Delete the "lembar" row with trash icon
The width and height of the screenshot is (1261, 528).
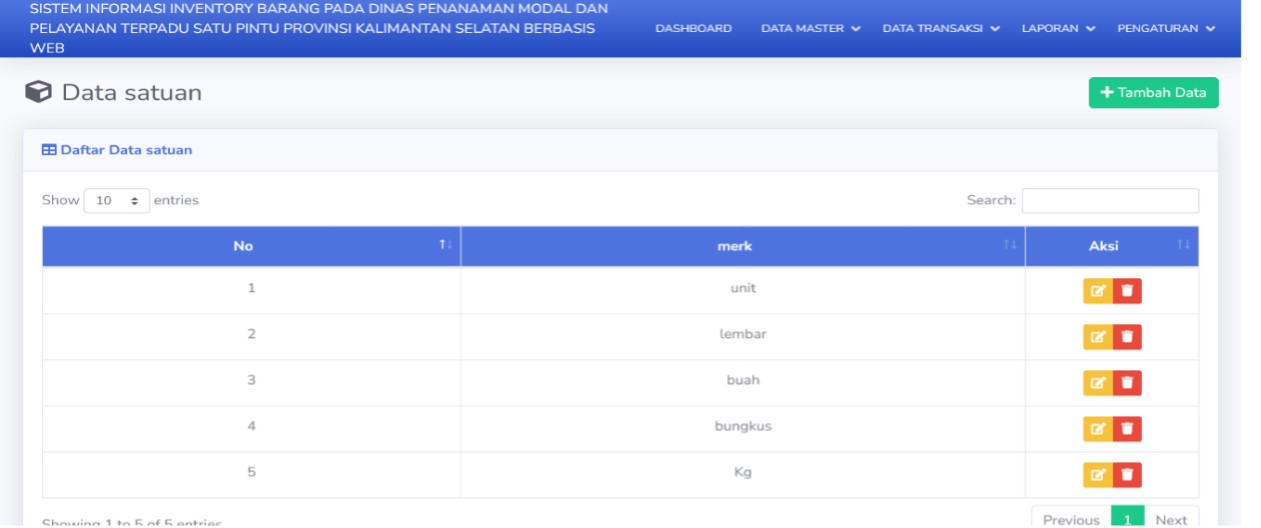(x=1127, y=337)
